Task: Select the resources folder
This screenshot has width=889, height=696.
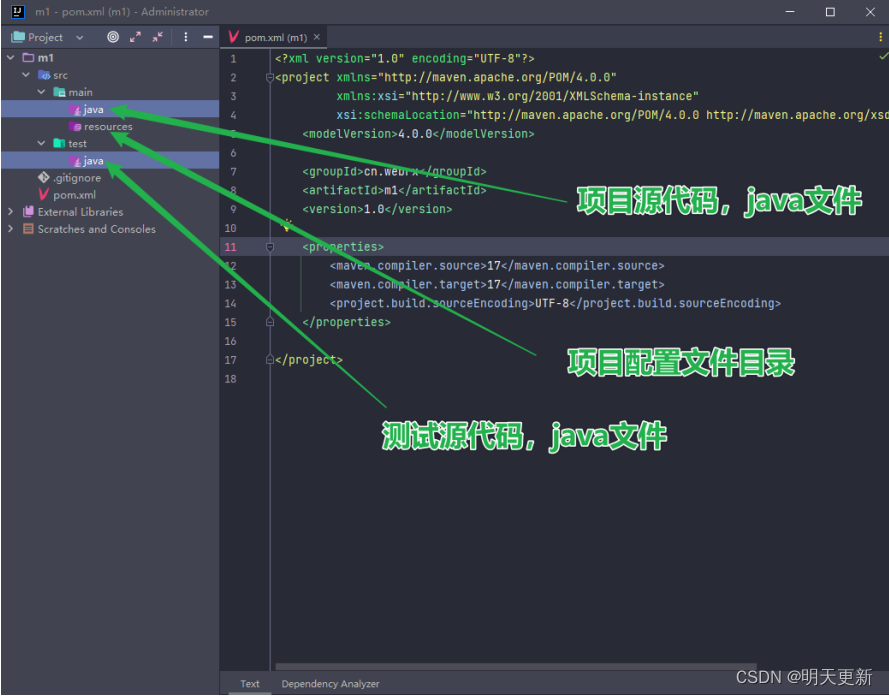Action: (x=108, y=126)
